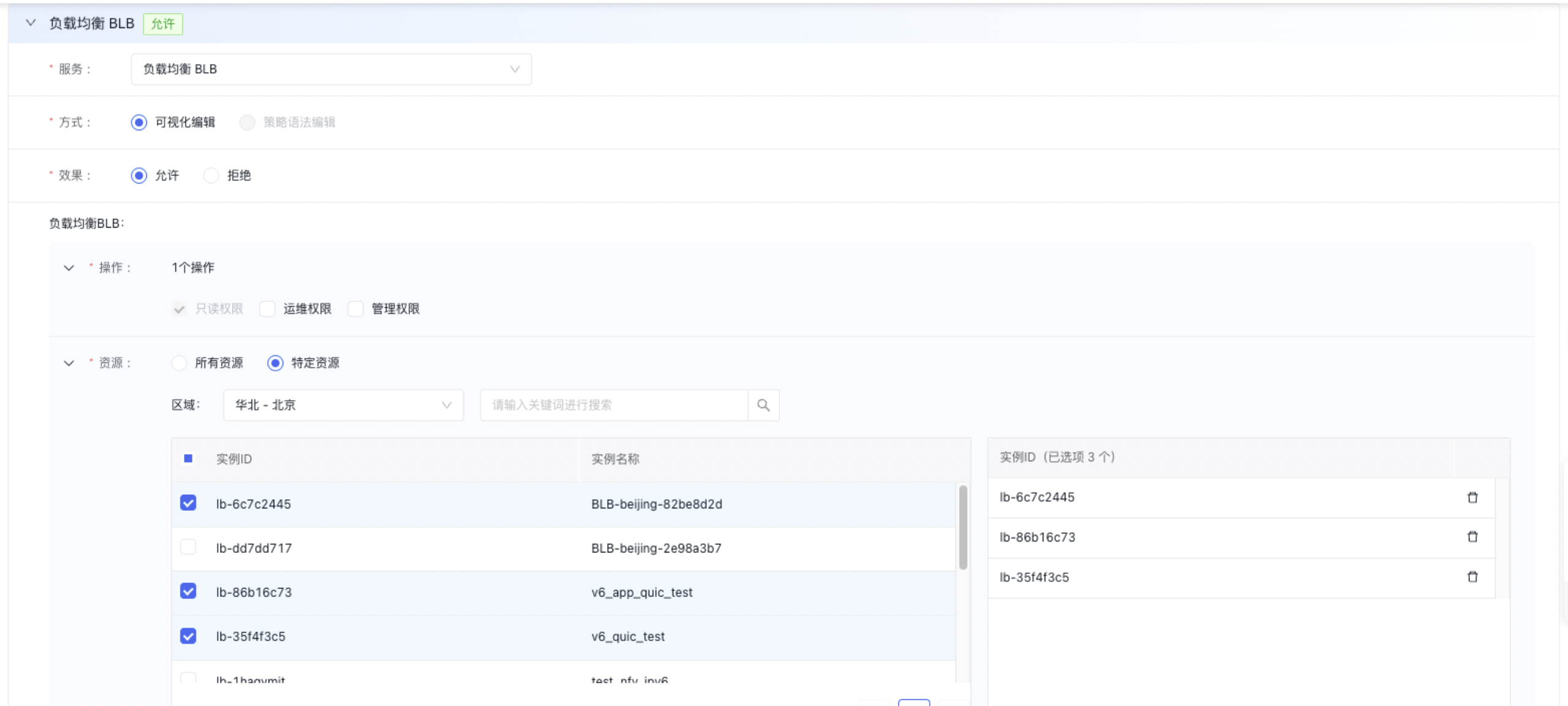Collapse the 资源 section chevron

coord(69,363)
